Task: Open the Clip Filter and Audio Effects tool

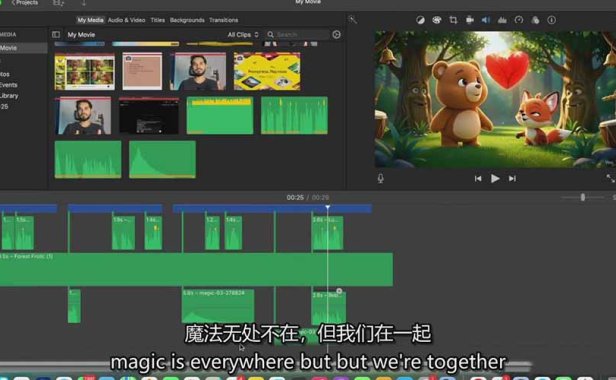Action: pyautogui.click(x=535, y=20)
